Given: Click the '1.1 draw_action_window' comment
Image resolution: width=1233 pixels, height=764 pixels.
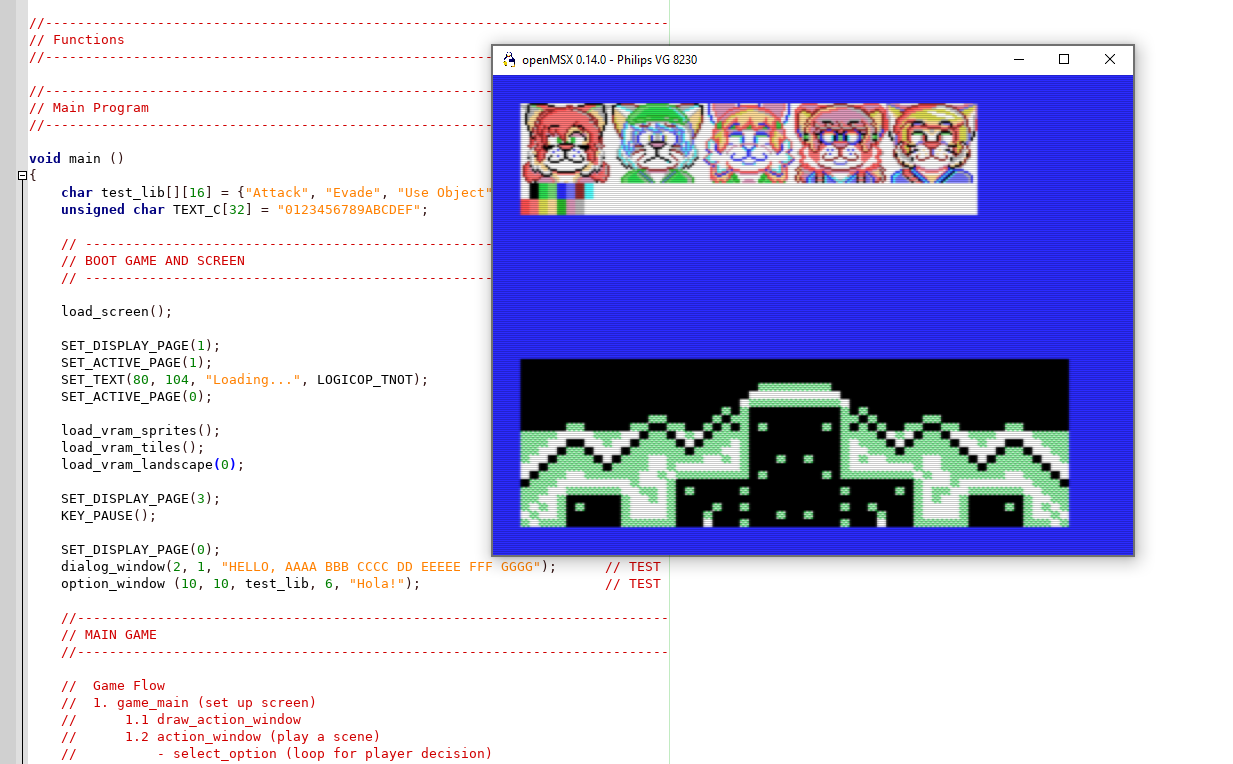Looking at the screenshot, I should pos(213,719).
